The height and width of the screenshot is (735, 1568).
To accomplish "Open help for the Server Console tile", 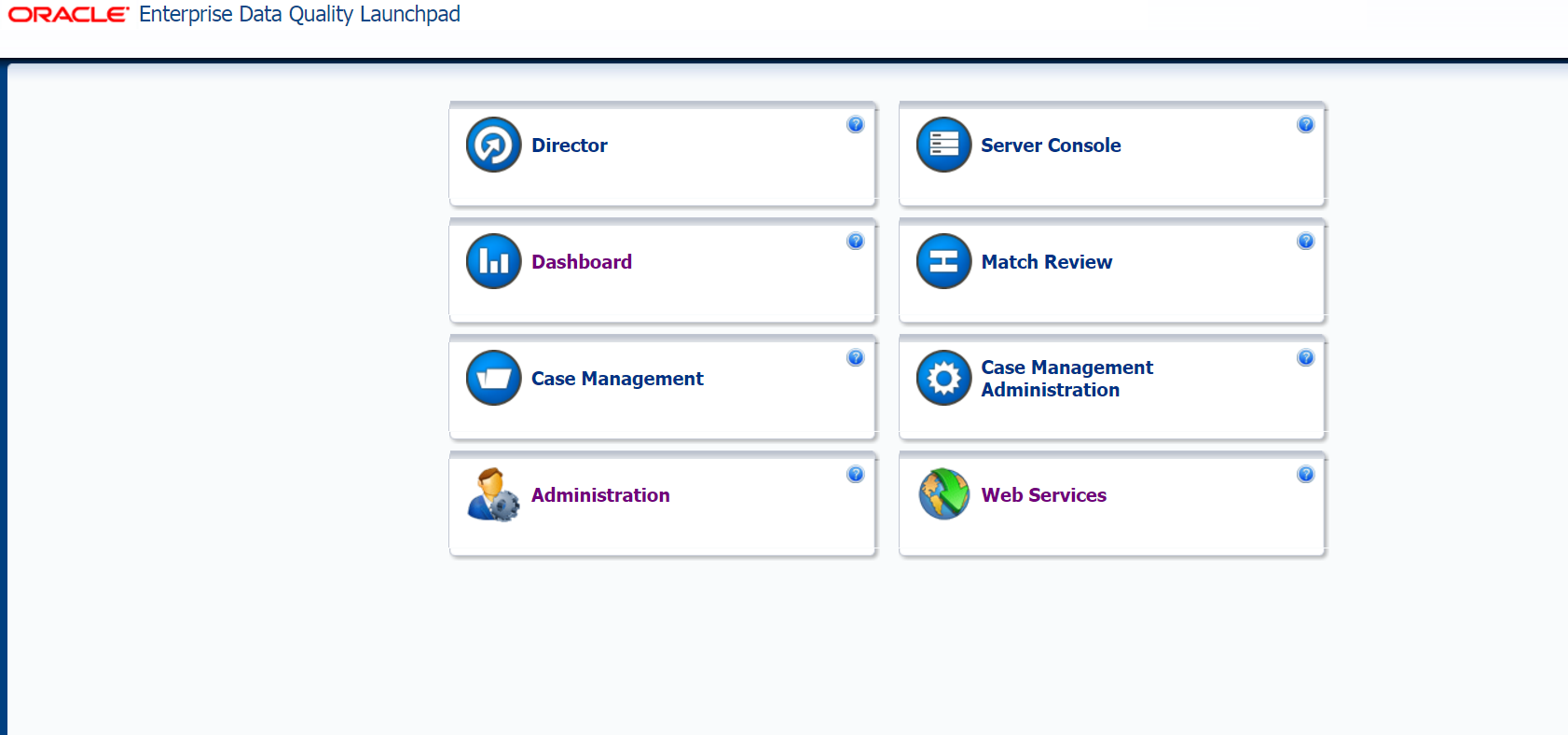I will point(1306,125).
